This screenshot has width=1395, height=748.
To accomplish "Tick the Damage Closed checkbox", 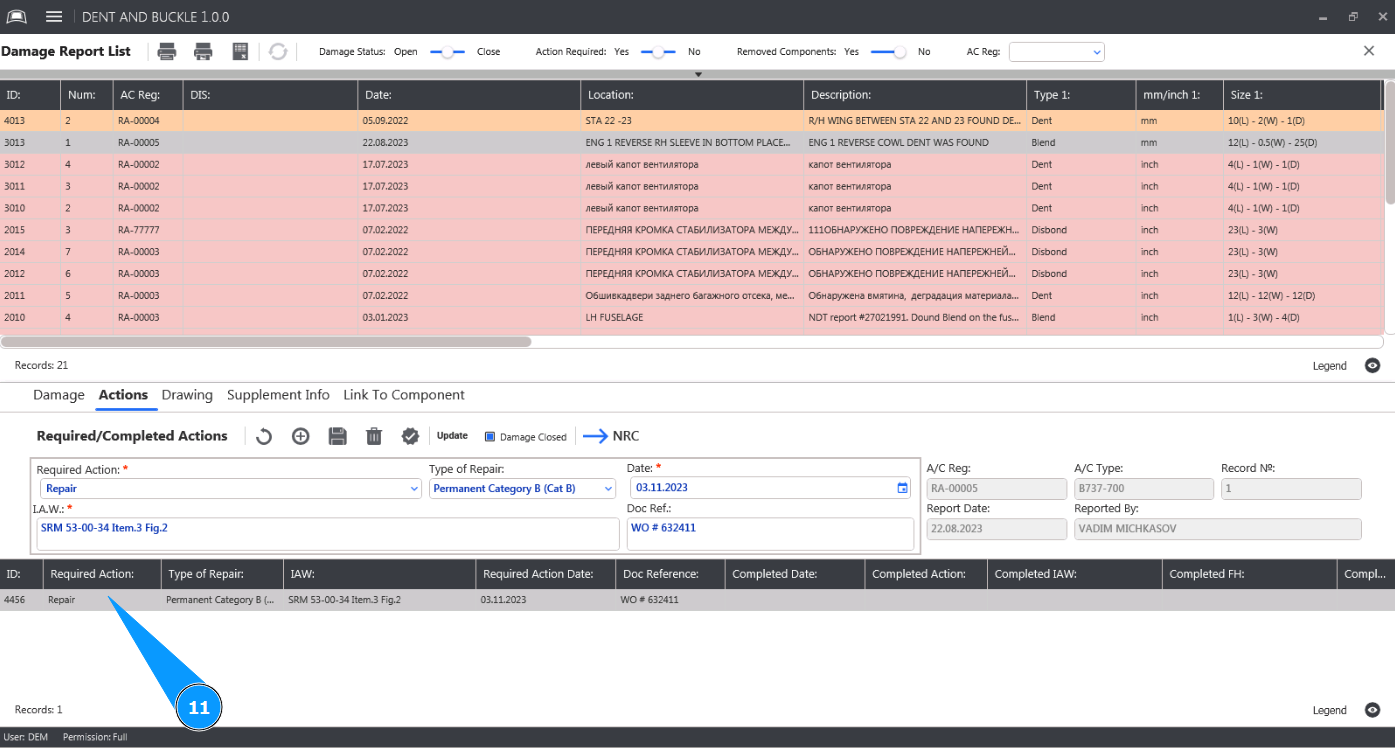I will tap(490, 437).
